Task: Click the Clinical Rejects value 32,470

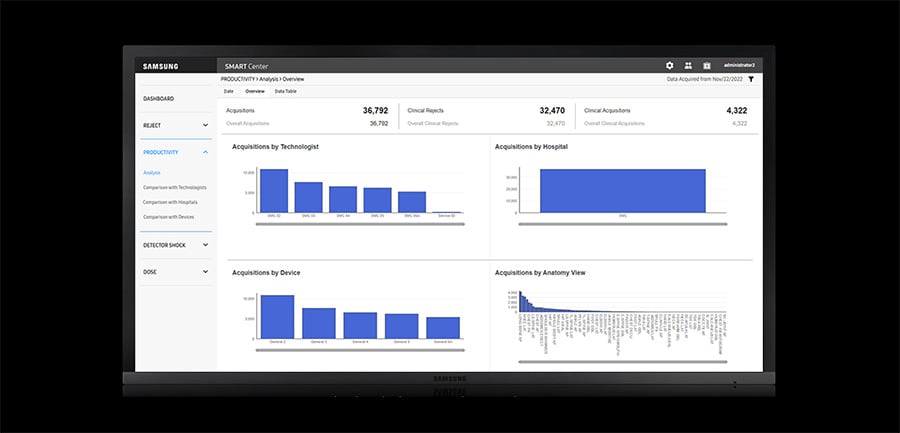Action: click(552, 111)
